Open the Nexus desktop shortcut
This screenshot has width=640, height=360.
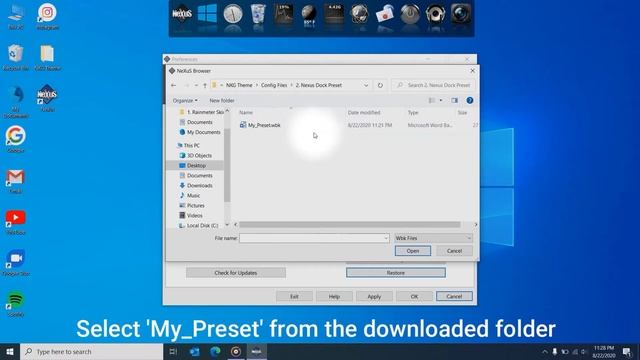coord(47,98)
